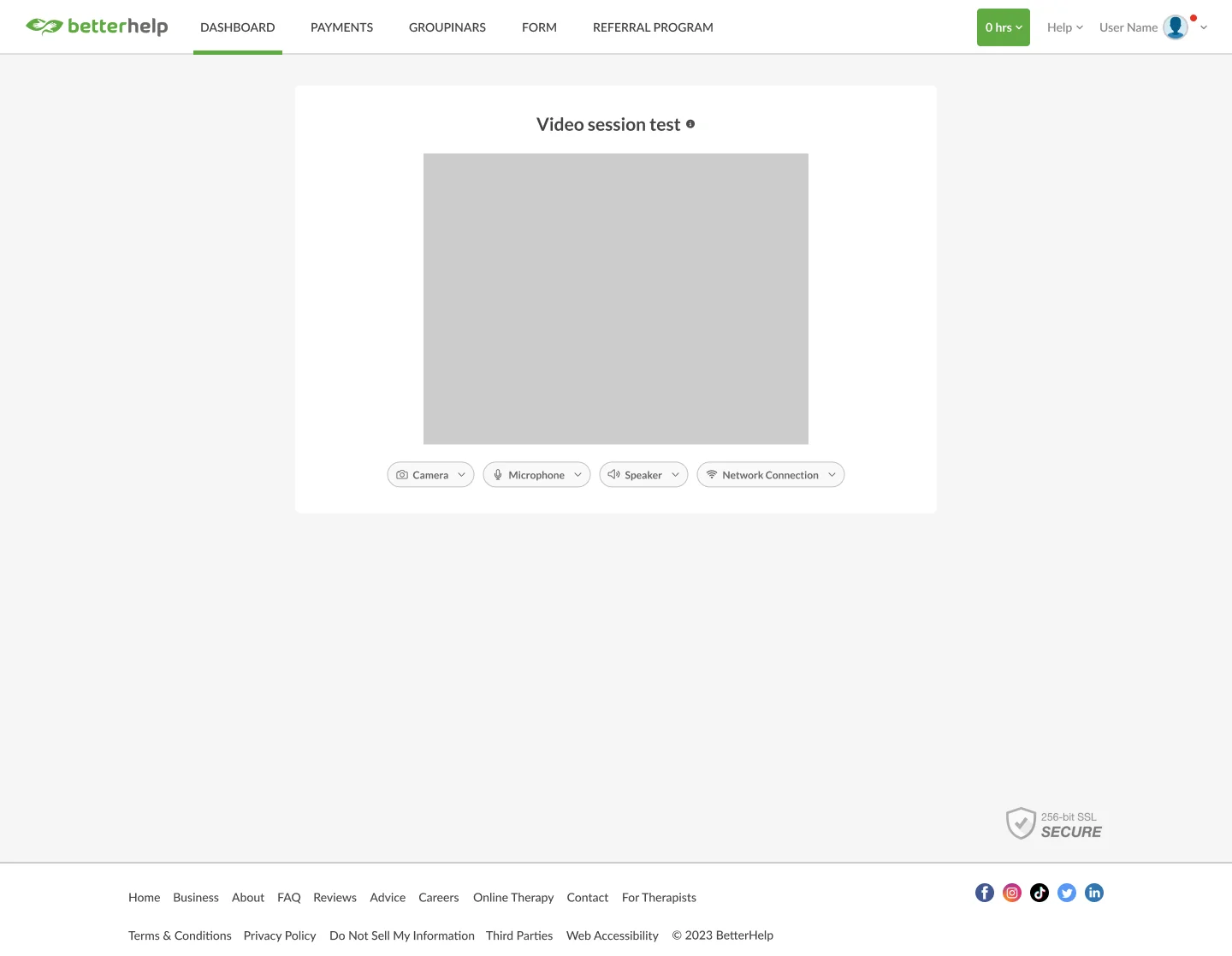Expand the Microphone dropdown
1232x956 pixels.
(x=536, y=475)
